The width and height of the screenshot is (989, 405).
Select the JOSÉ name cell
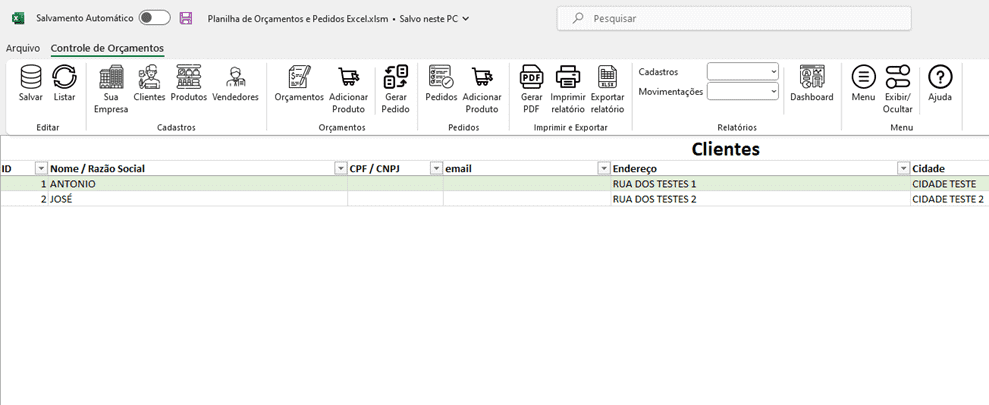click(x=198, y=199)
